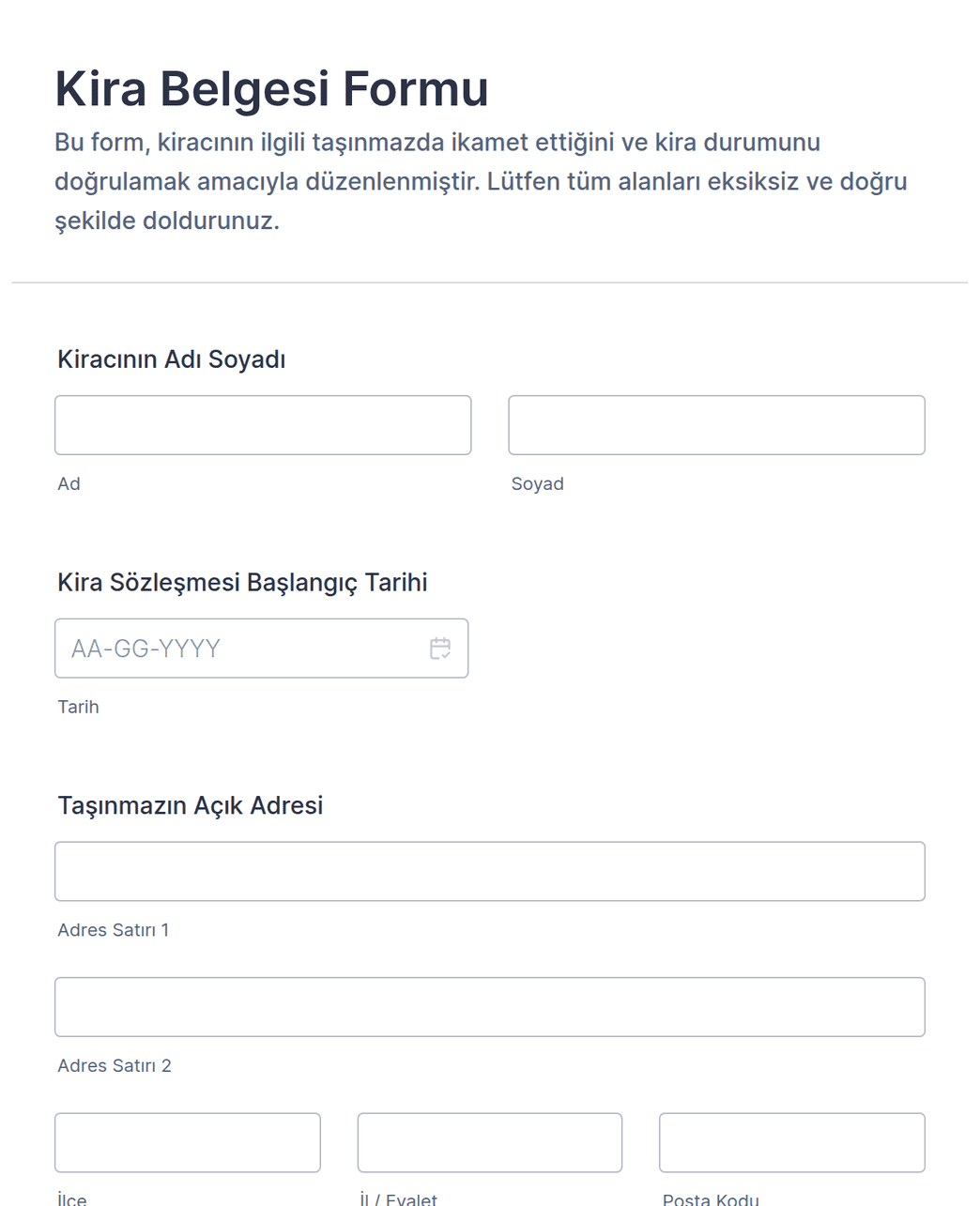Viewport: 980px width, 1206px height.
Task: Click the "Tarih" sublabel
Action: tap(78, 707)
